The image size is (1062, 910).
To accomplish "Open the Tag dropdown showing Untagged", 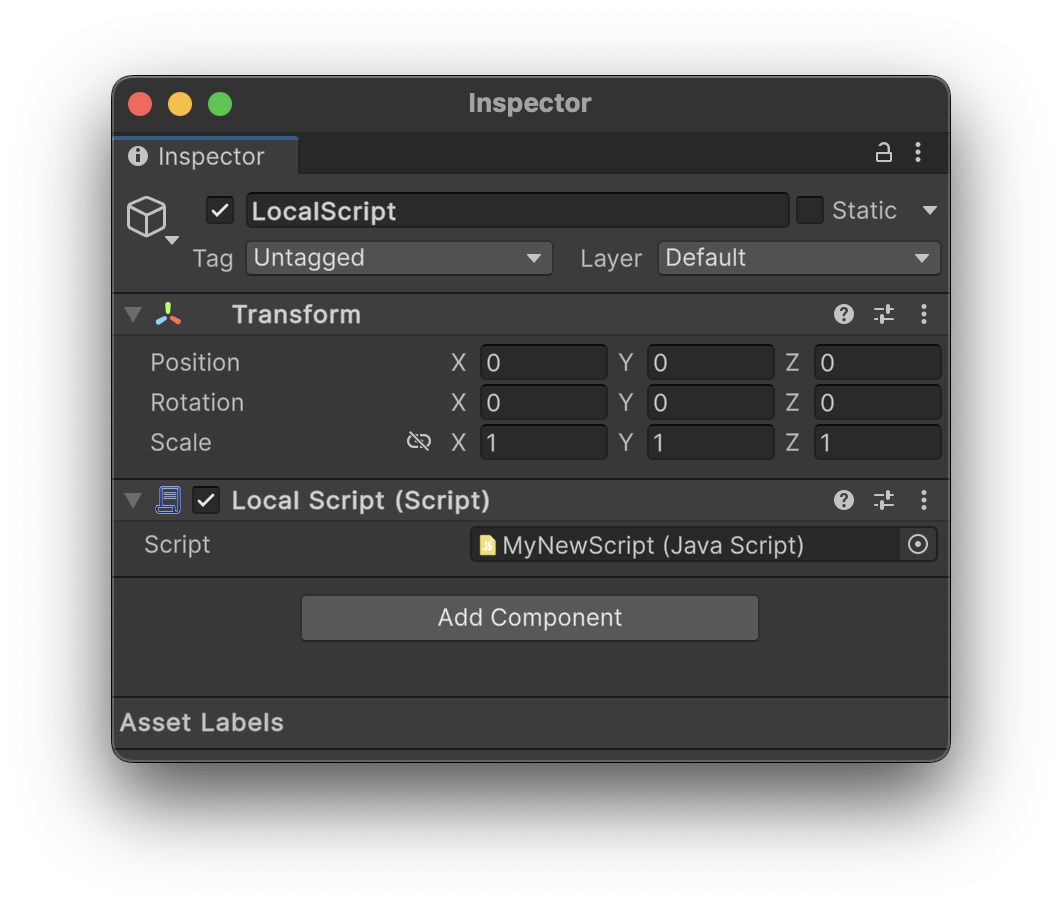I will [x=398, y=258].
